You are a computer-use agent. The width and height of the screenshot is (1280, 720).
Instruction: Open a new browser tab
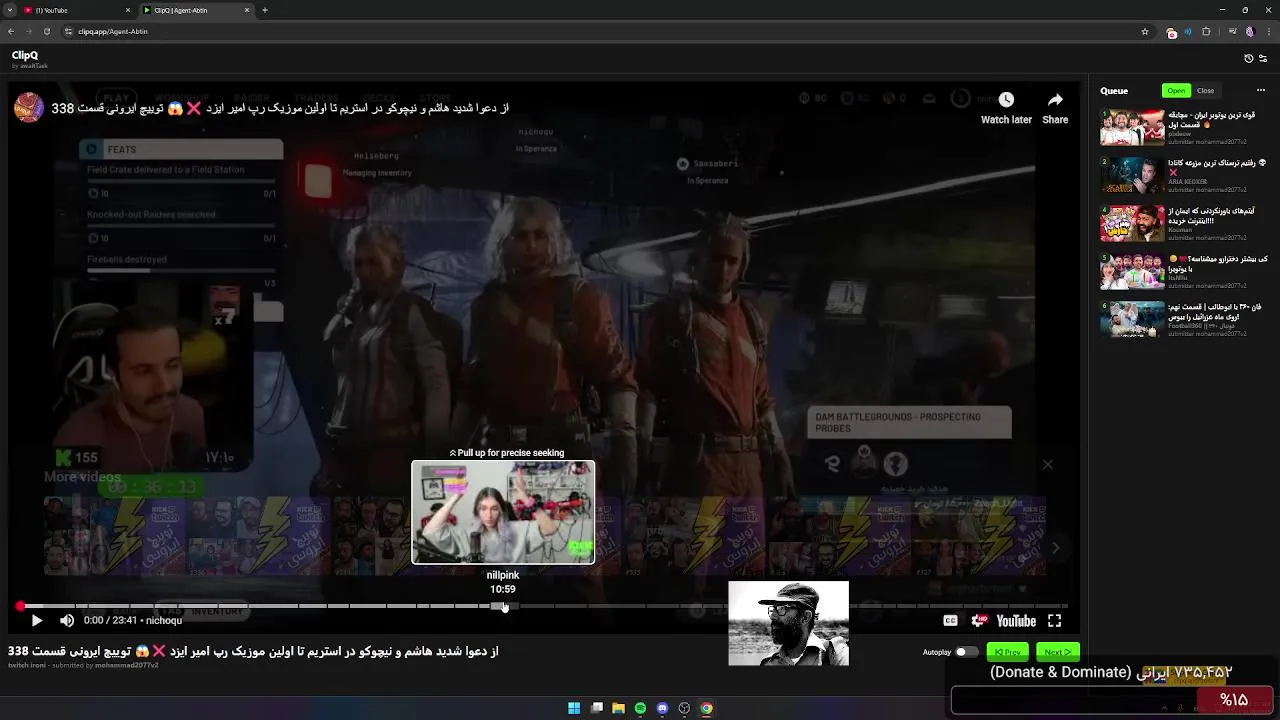point(265,10)
